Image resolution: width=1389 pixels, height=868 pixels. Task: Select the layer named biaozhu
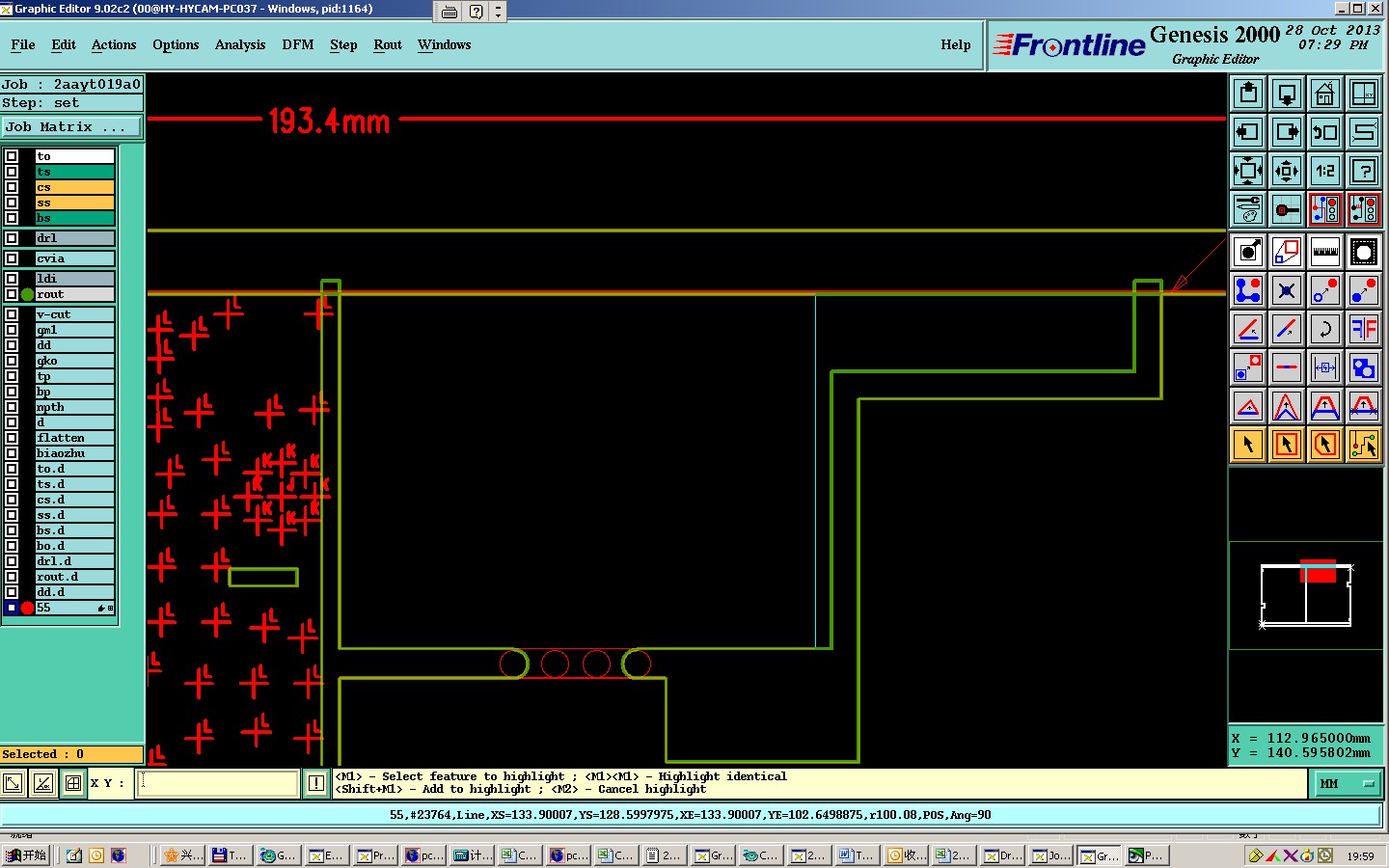75,453
